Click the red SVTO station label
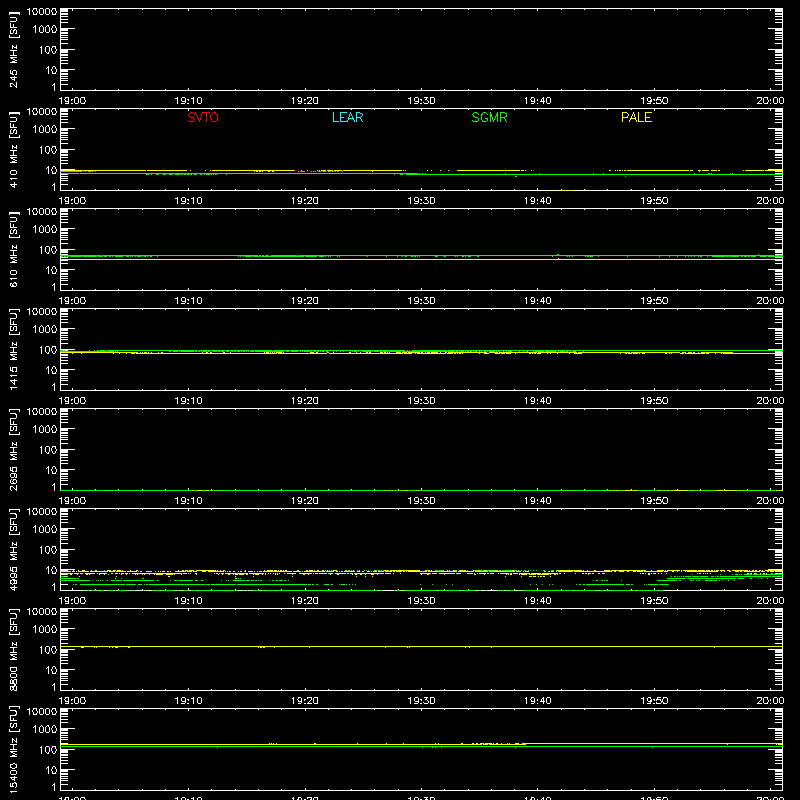Viewport: 800px width, 800px height. point(203,117)
